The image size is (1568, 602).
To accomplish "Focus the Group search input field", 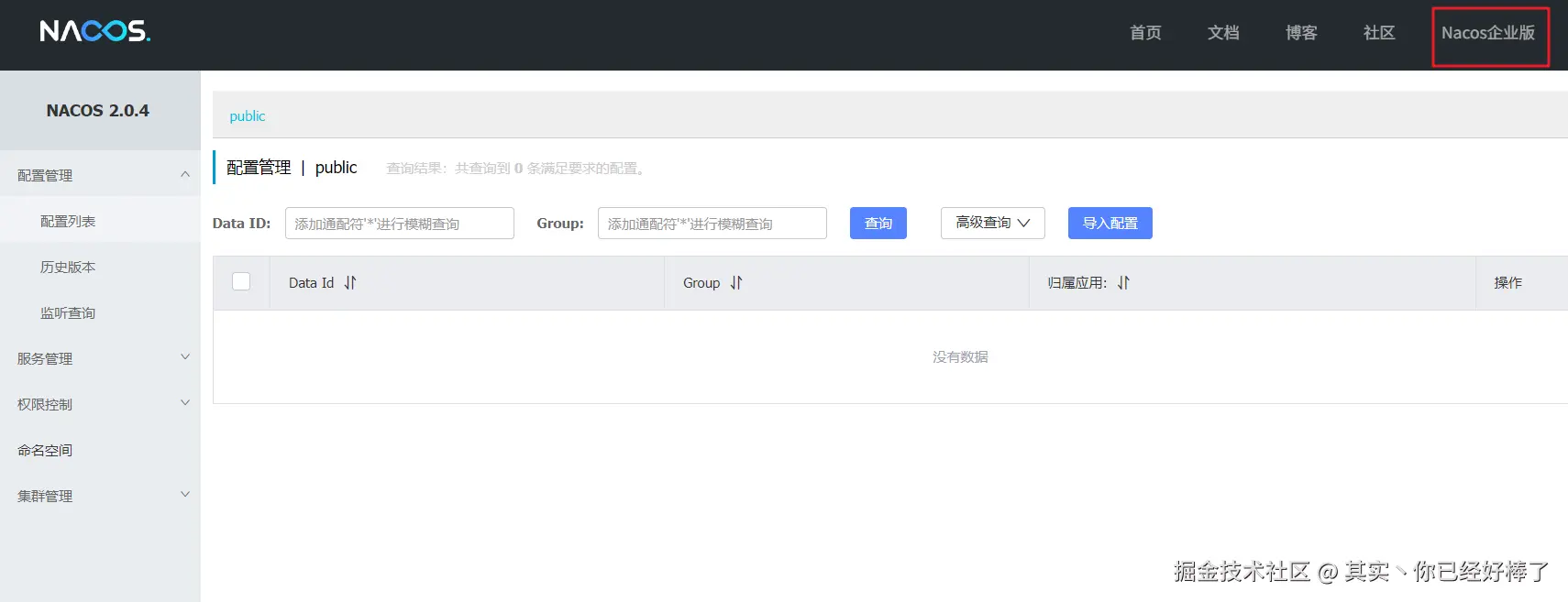I will (712, 224).
